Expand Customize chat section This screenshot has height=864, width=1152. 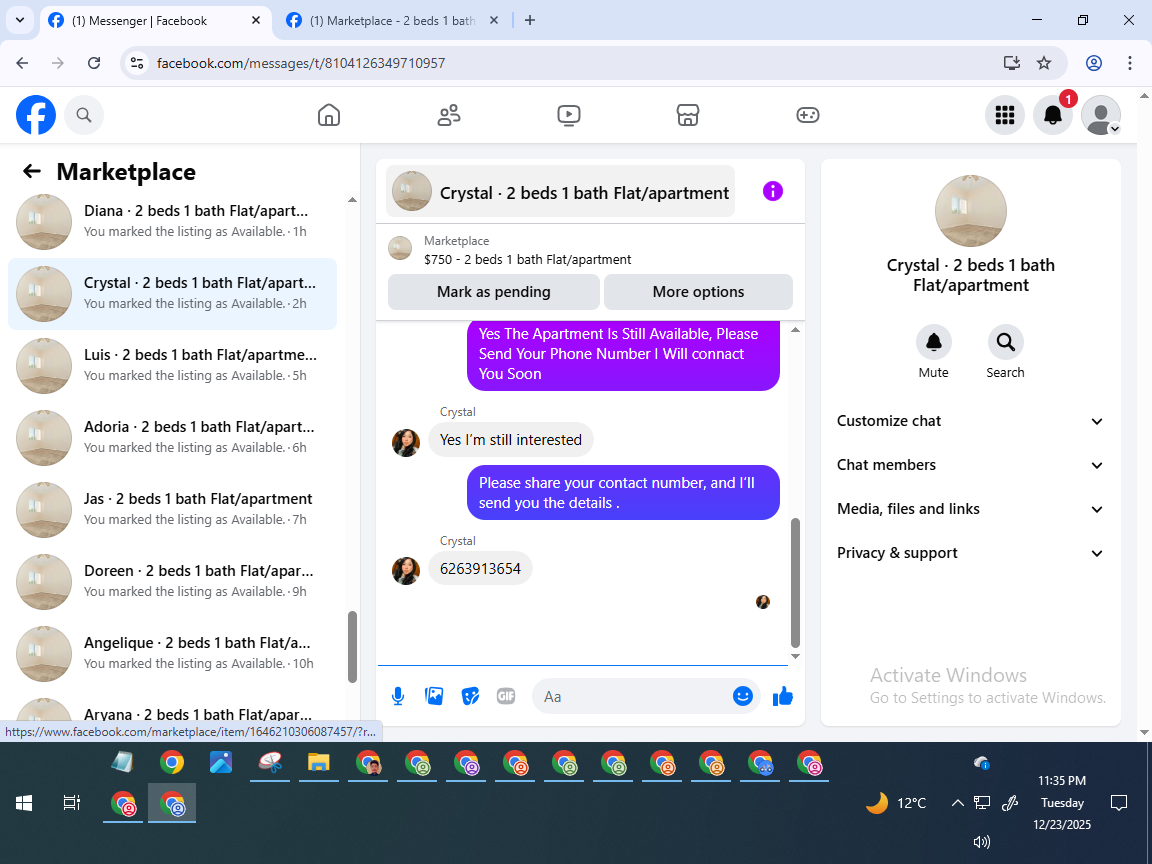(x=971, y=421)
